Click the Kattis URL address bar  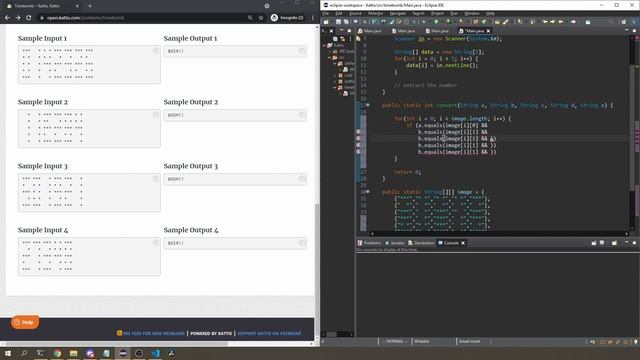tap(143, 18)
